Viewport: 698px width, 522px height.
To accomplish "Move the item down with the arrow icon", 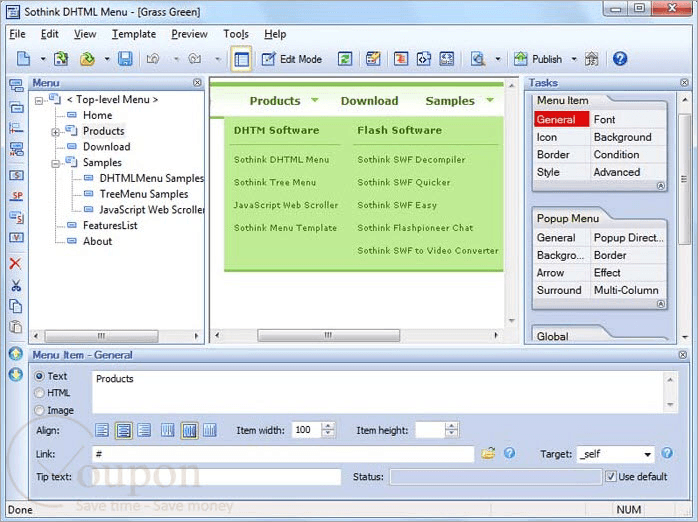I will [x=16, y=375].
